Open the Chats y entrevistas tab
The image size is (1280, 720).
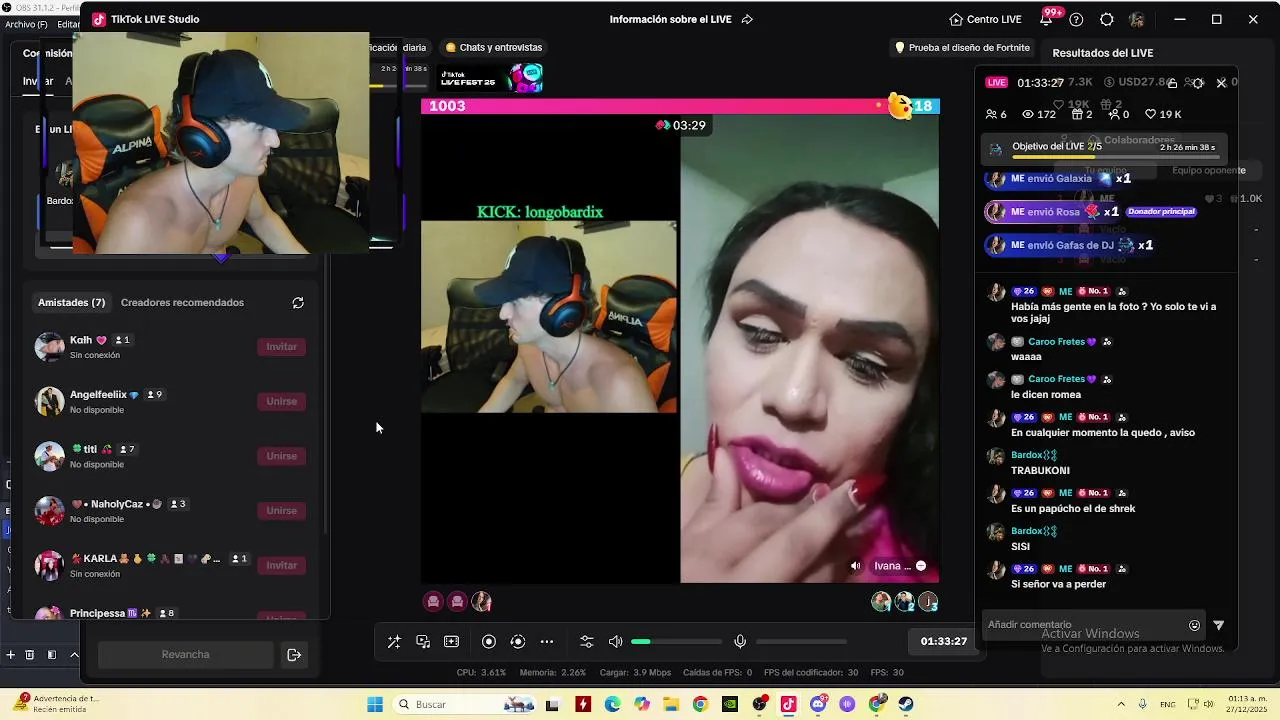pyautogui.click(x=494, y=48)
